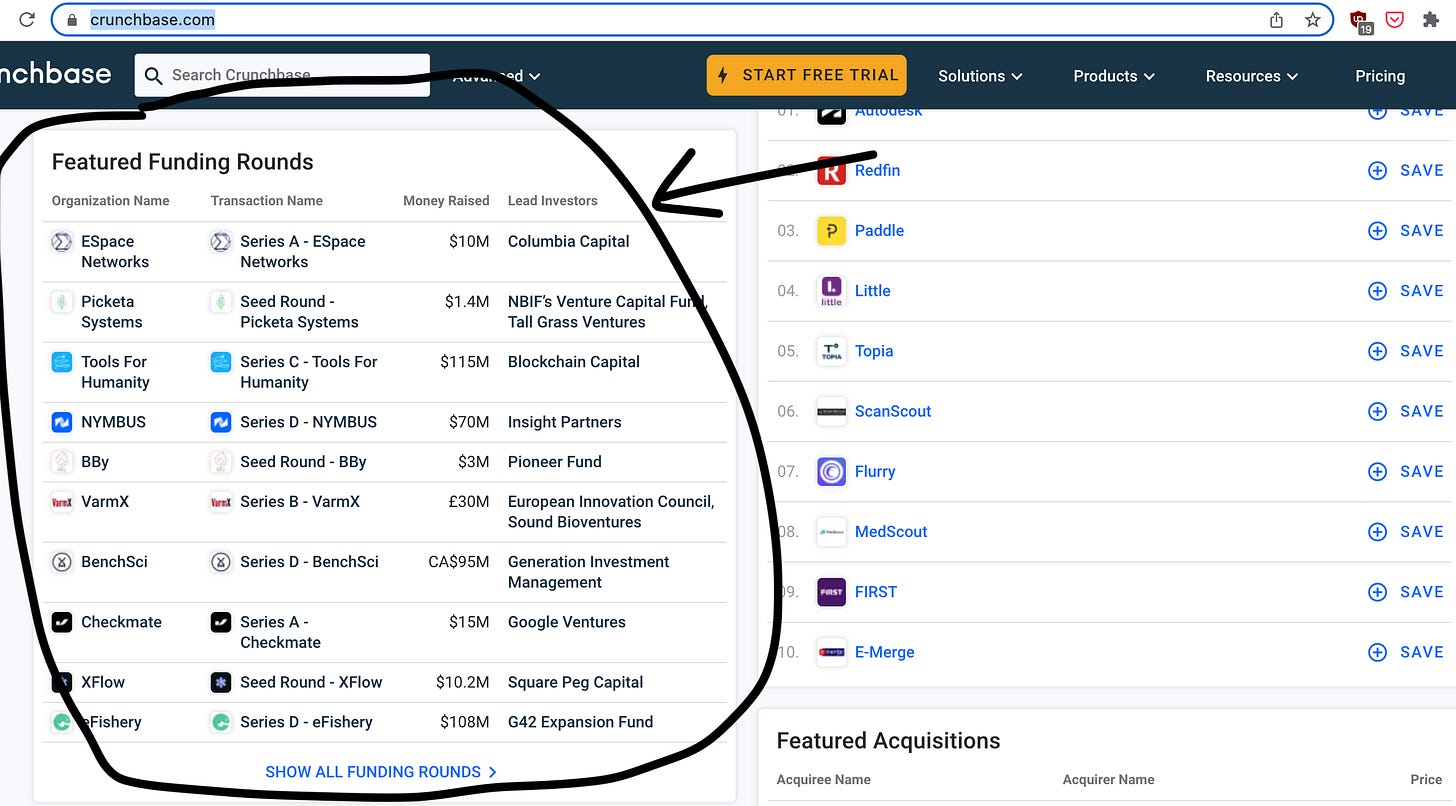Screen dimensions: 1456x806
Task: Click the BBy organization logo
Action: [62, 462]
